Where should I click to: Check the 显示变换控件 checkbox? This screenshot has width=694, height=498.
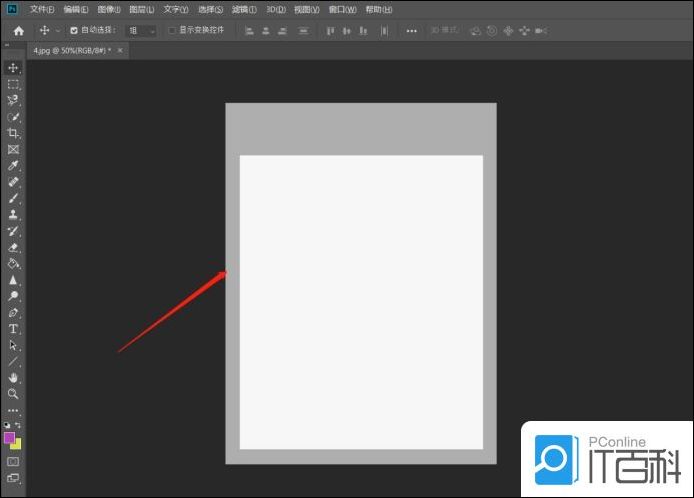[172, 30]
